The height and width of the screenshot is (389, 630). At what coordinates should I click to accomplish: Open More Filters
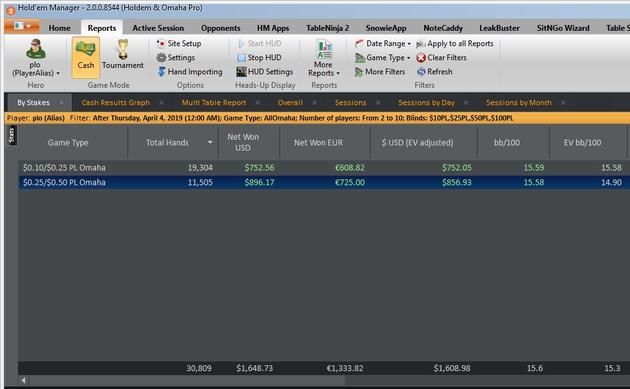click(380, 72)
